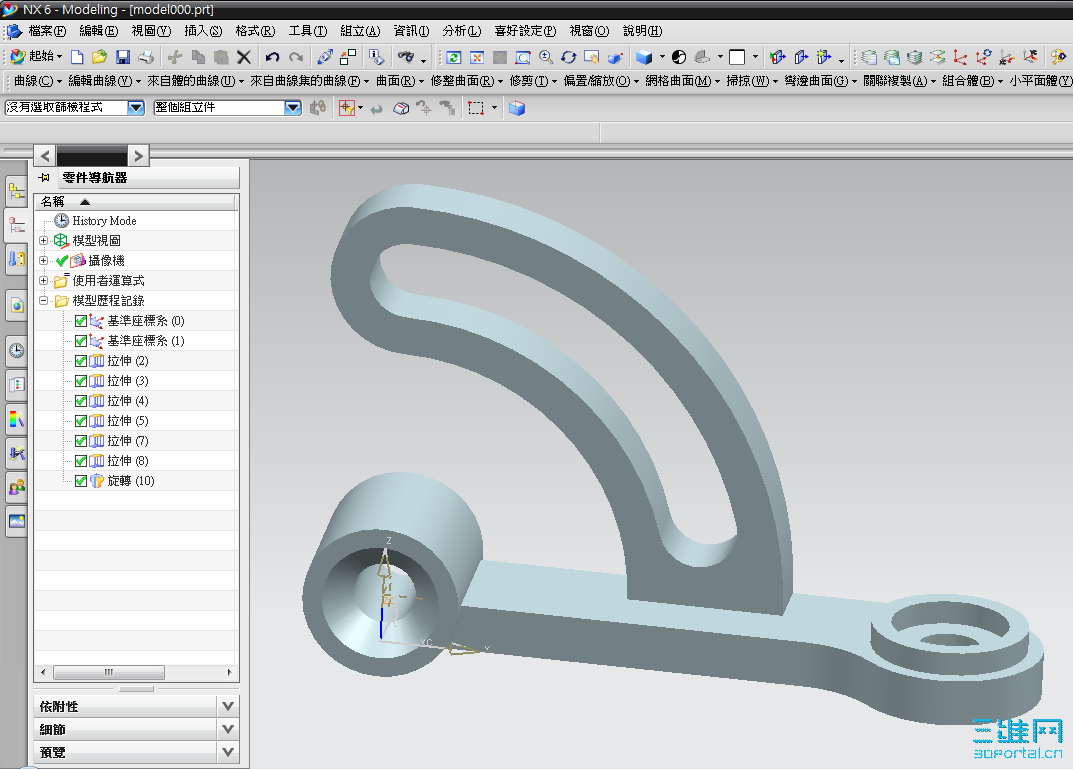Open the 組合體(B) toolbar menu
The width and height of the screenshot is (1073, 769).
click(x=972, y=81)
